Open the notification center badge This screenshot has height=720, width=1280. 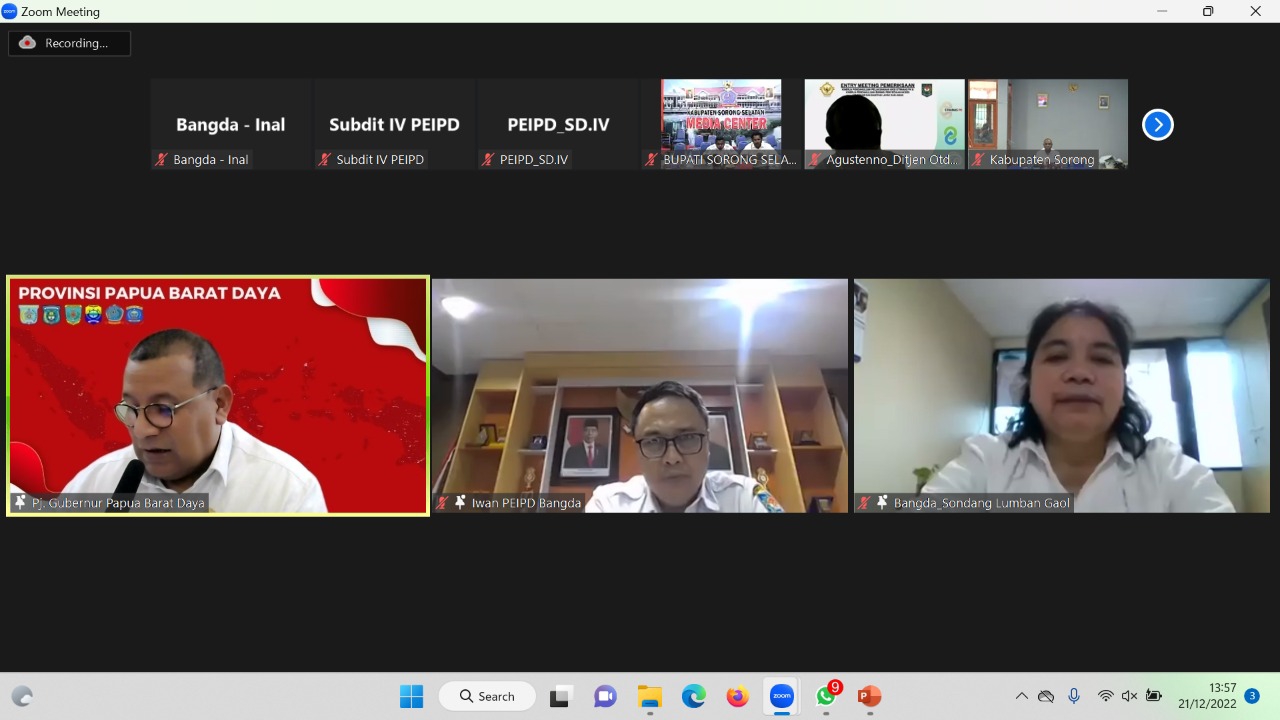(1251, 696)
